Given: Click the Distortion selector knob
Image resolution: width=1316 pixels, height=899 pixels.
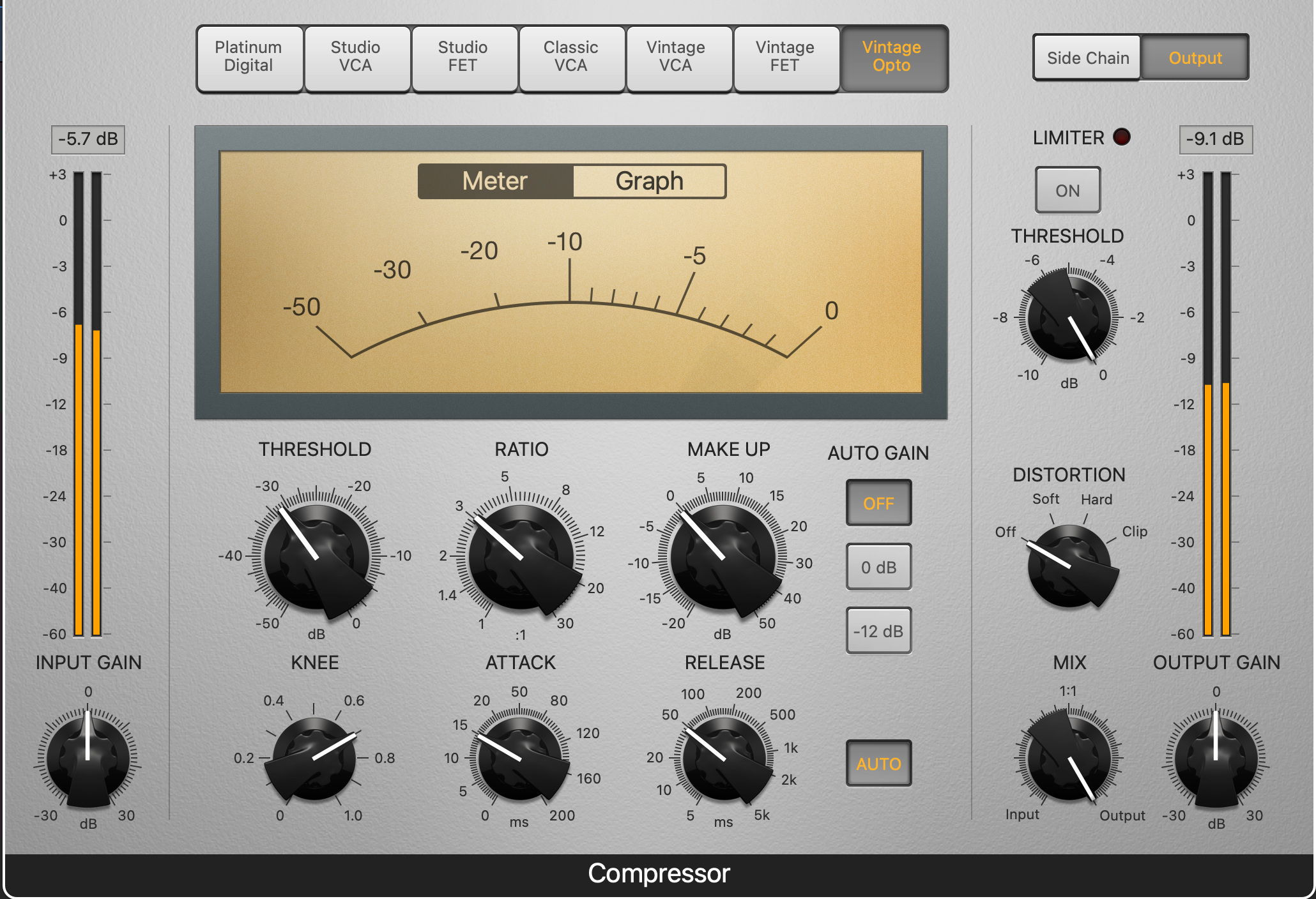Looking at the screenshot, I should 1069,566.
